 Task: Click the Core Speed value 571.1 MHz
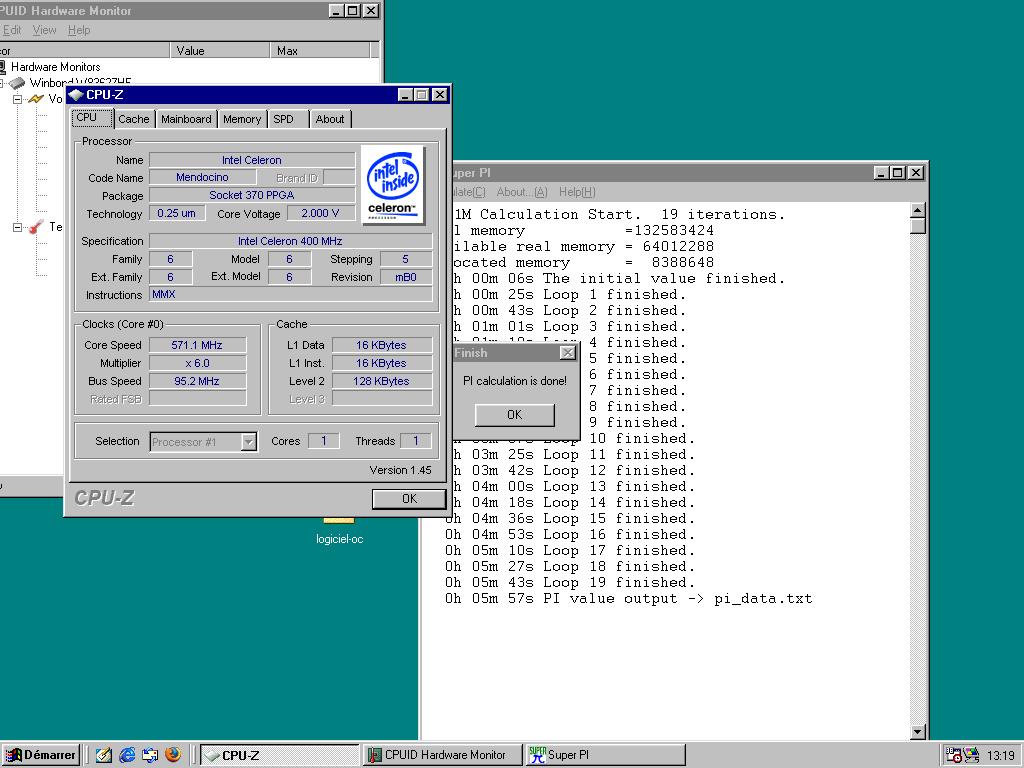pos(197,345)
